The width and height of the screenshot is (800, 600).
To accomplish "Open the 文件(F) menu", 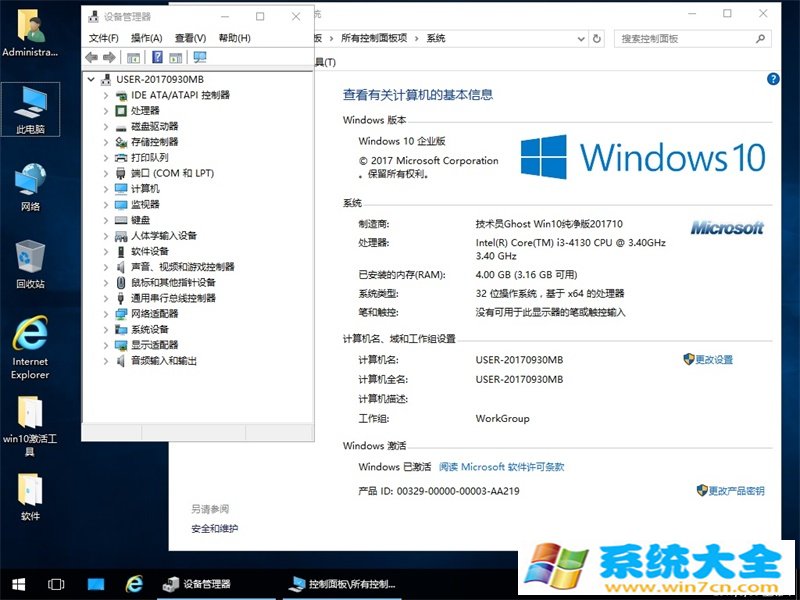I will pyautogui.click(x=104, y=38).
